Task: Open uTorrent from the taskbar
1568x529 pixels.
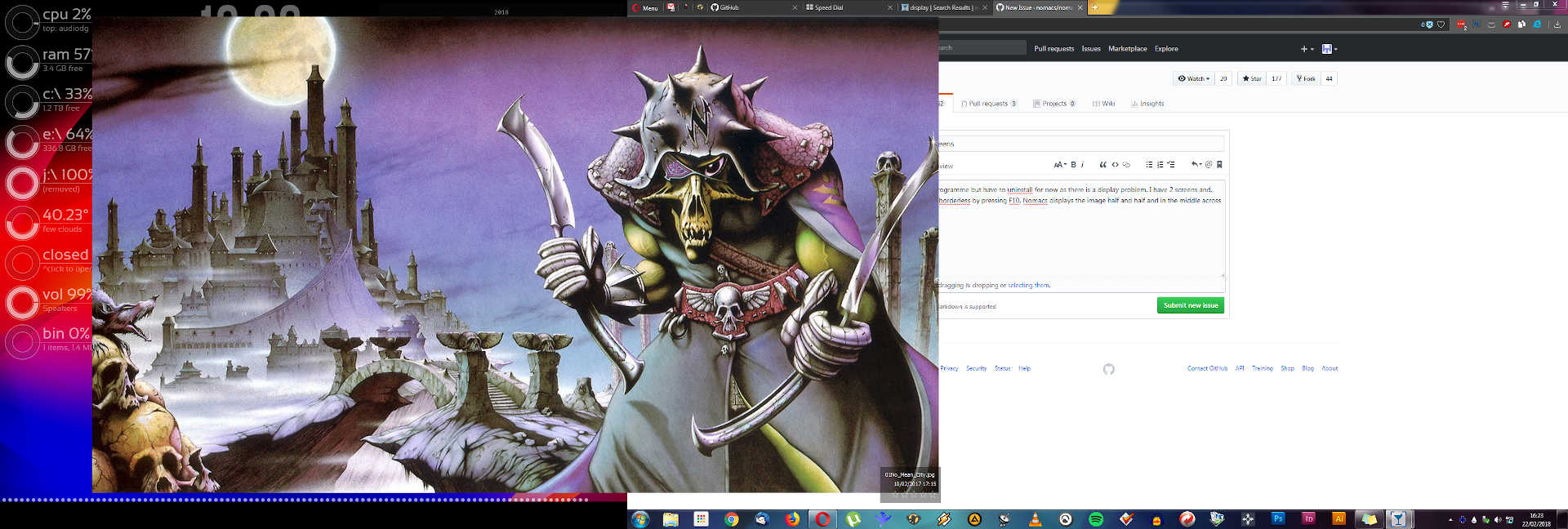Action: tap(853, 519)
